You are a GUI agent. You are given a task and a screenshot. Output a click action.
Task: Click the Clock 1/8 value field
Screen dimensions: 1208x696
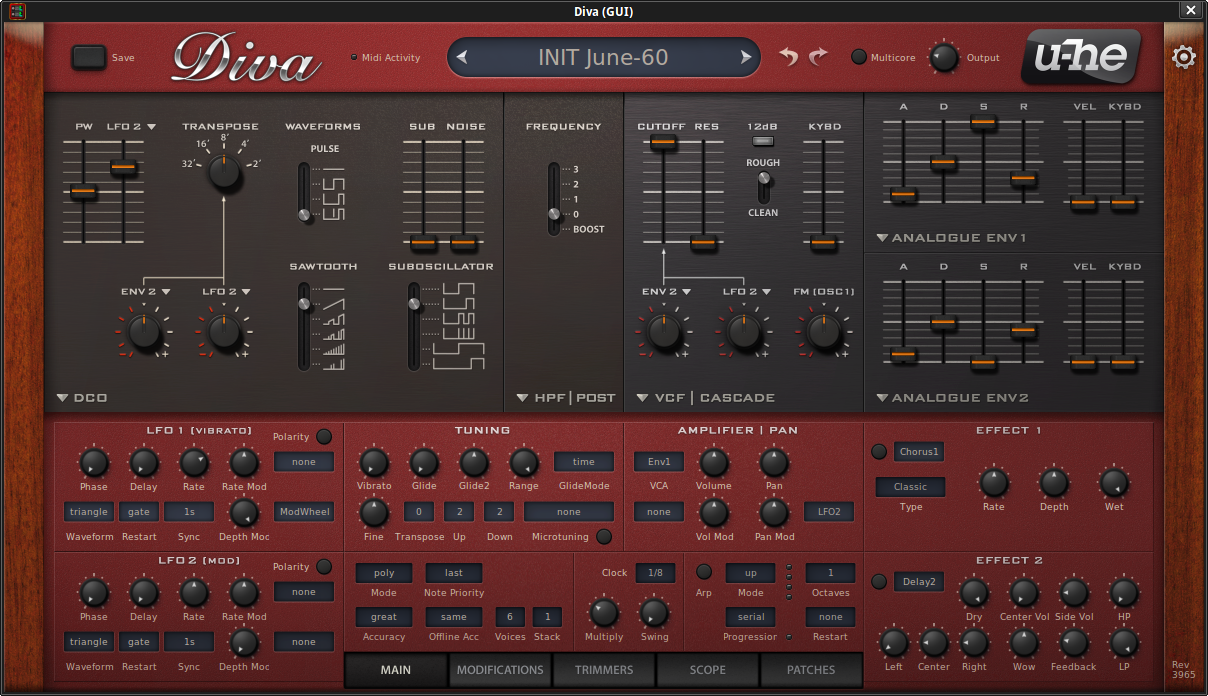(x=655, y=573)
